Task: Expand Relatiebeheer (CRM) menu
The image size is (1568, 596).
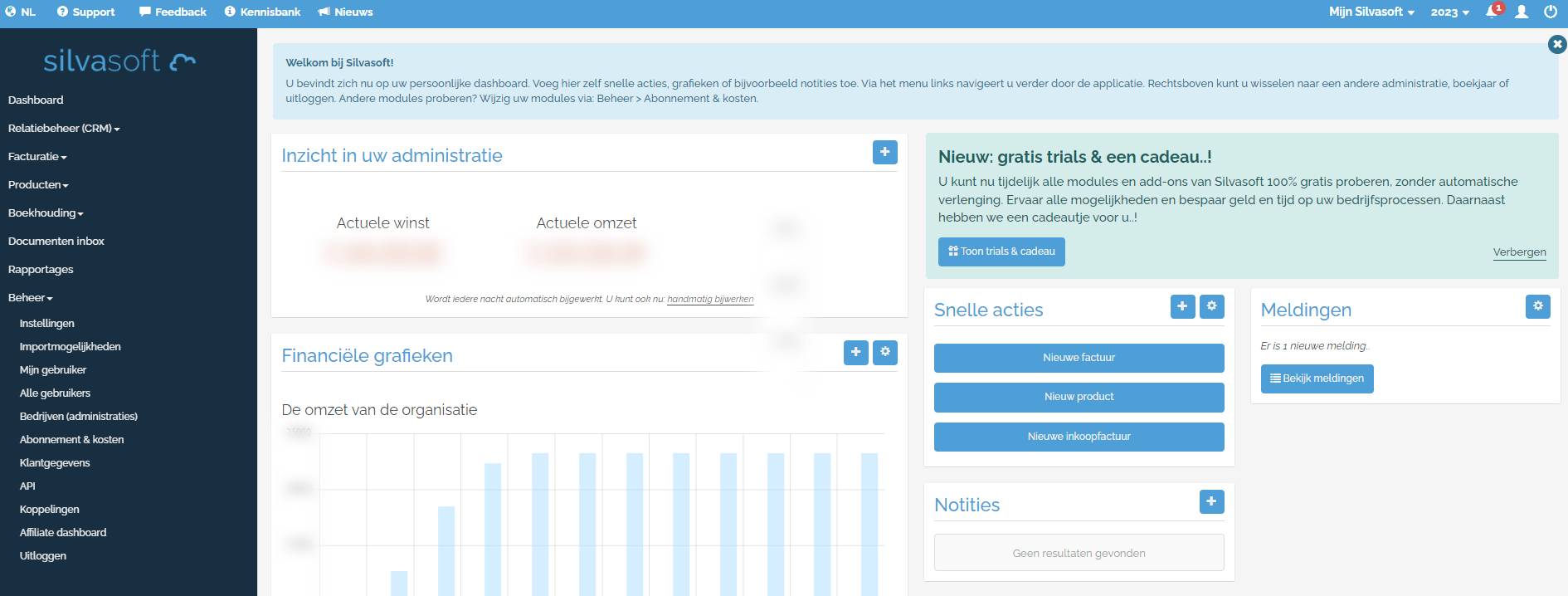Action: click(x=64, y=129)
